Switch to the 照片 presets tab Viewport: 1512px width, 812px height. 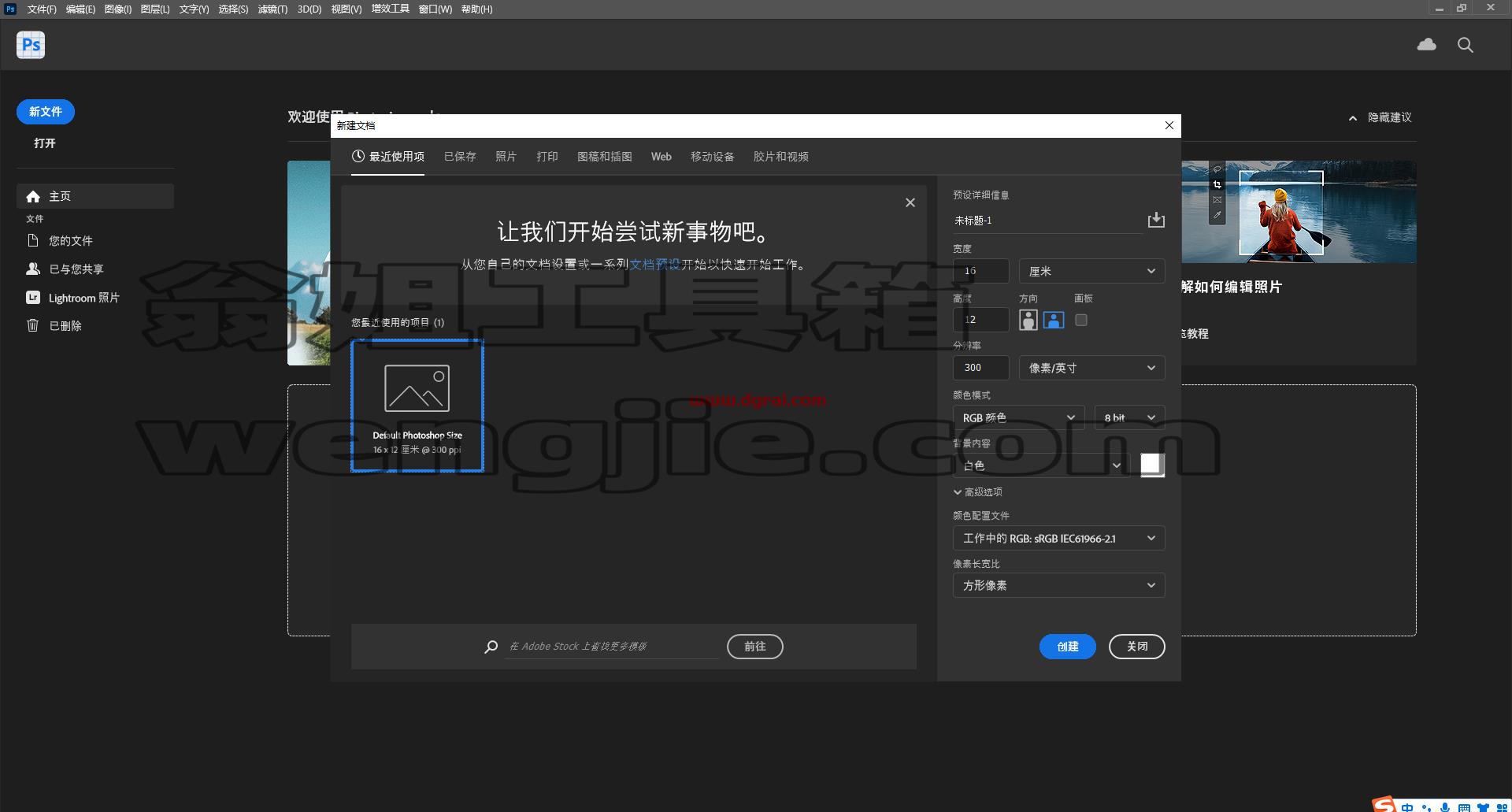(x=506, y=156)
